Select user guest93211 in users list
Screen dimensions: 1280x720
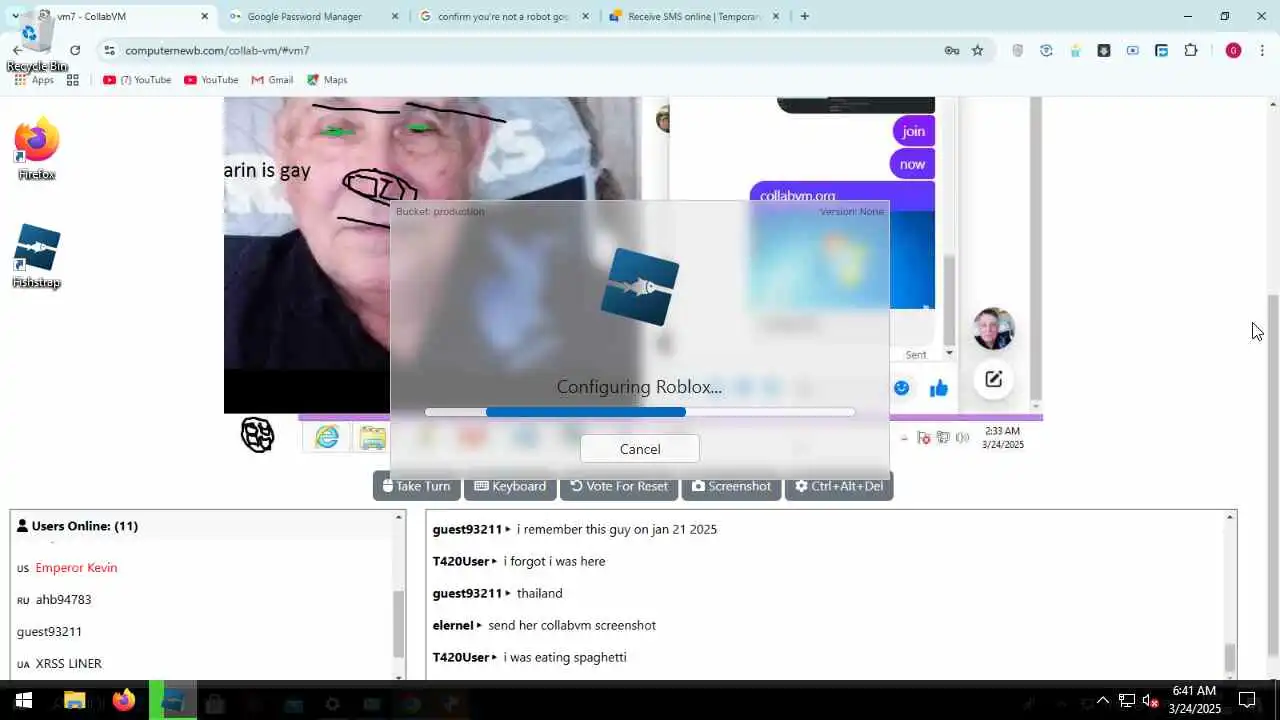pyautogui.click(x=49, y=632)
